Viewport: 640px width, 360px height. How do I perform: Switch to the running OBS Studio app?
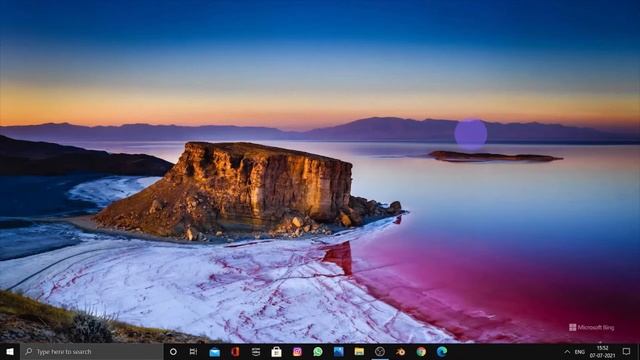(380, 352)
